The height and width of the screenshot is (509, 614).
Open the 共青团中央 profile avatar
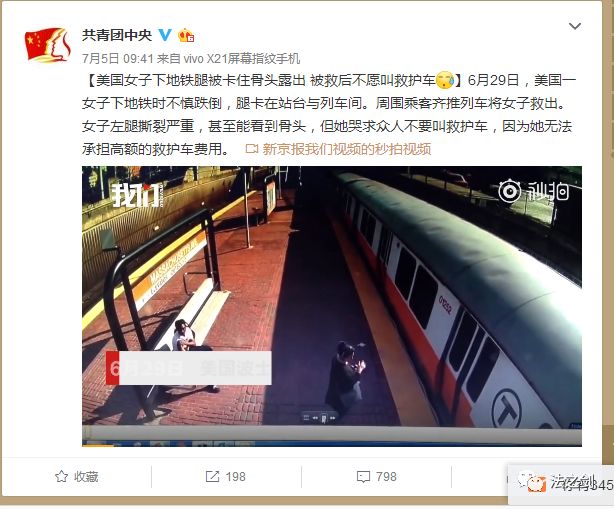[47, 45]
